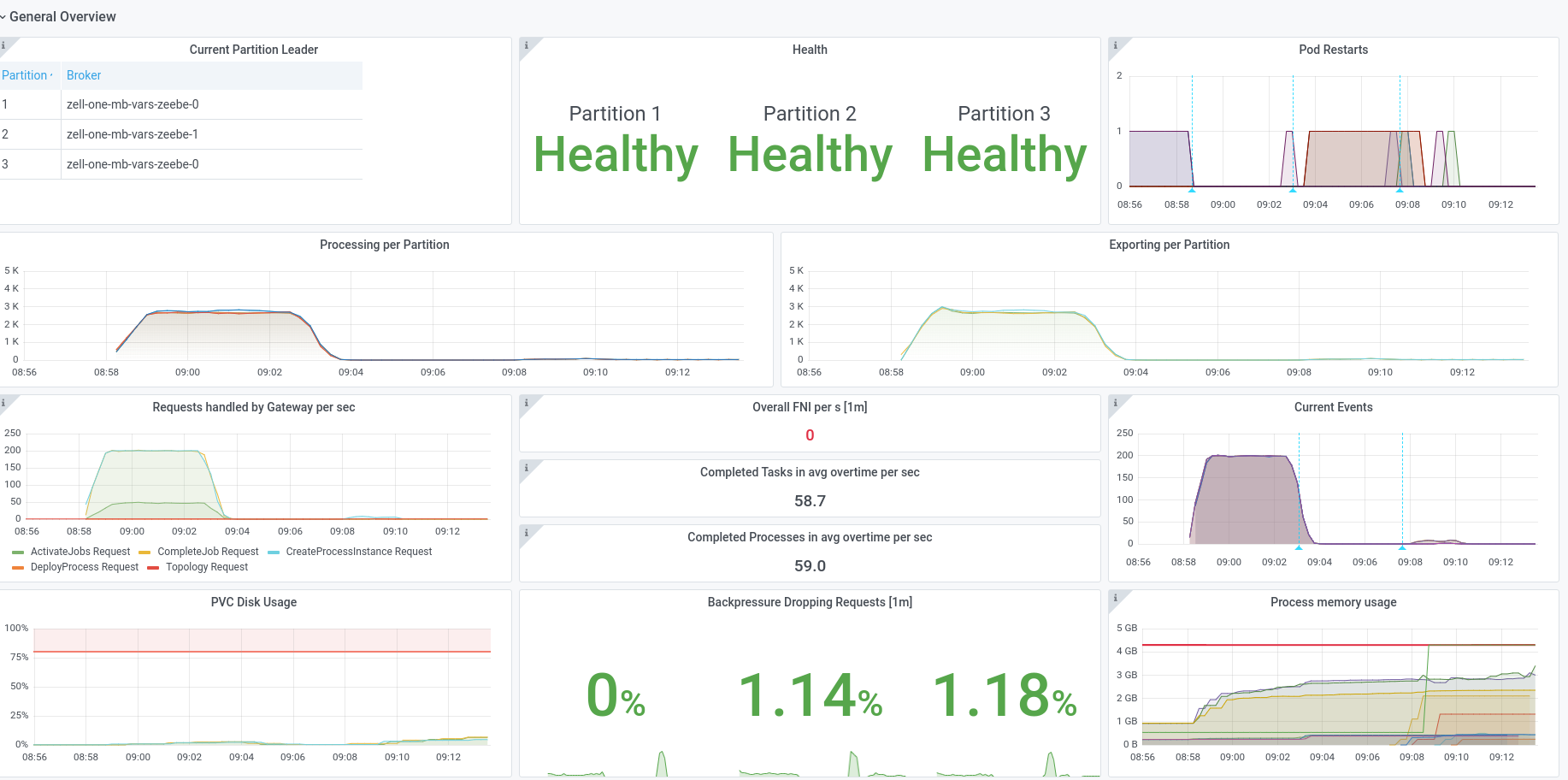Click Completed Processes value 59.0
The width and height of the screenshot is (1568, 780).
pyautogui.click(x=810, y=566)
